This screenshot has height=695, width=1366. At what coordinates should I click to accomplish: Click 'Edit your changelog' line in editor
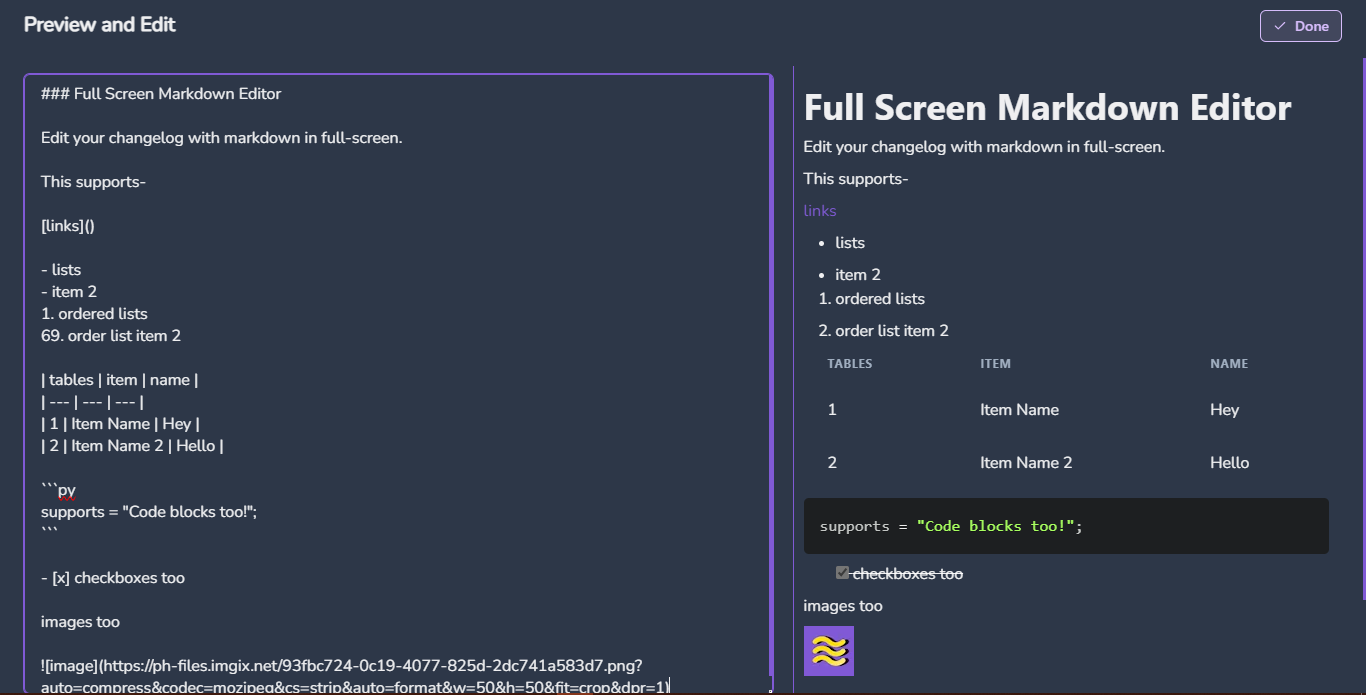click(221, 138)
